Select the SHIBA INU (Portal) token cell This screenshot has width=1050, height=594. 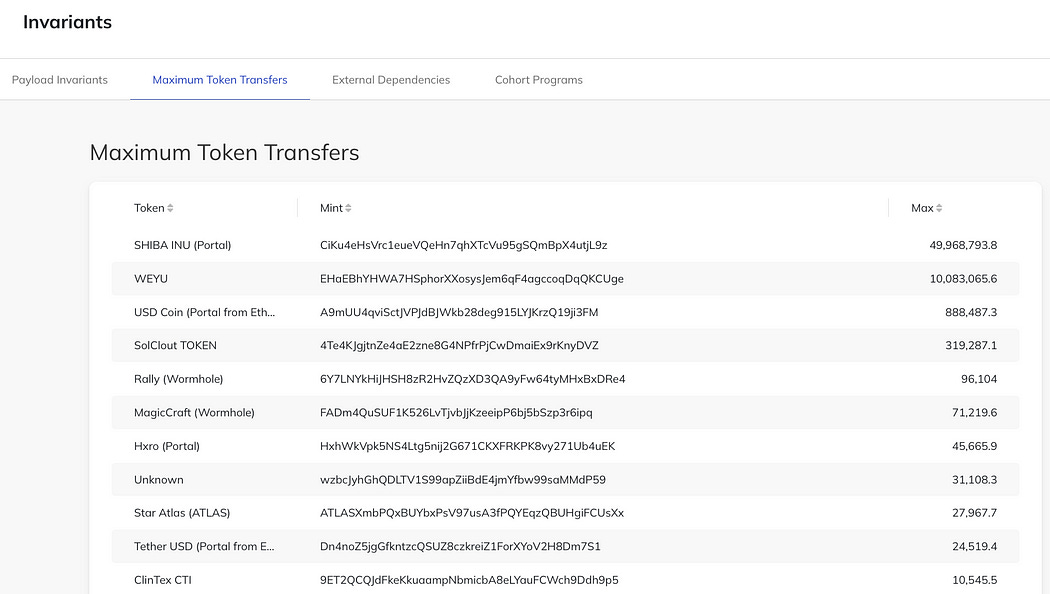tap(182, 245)
